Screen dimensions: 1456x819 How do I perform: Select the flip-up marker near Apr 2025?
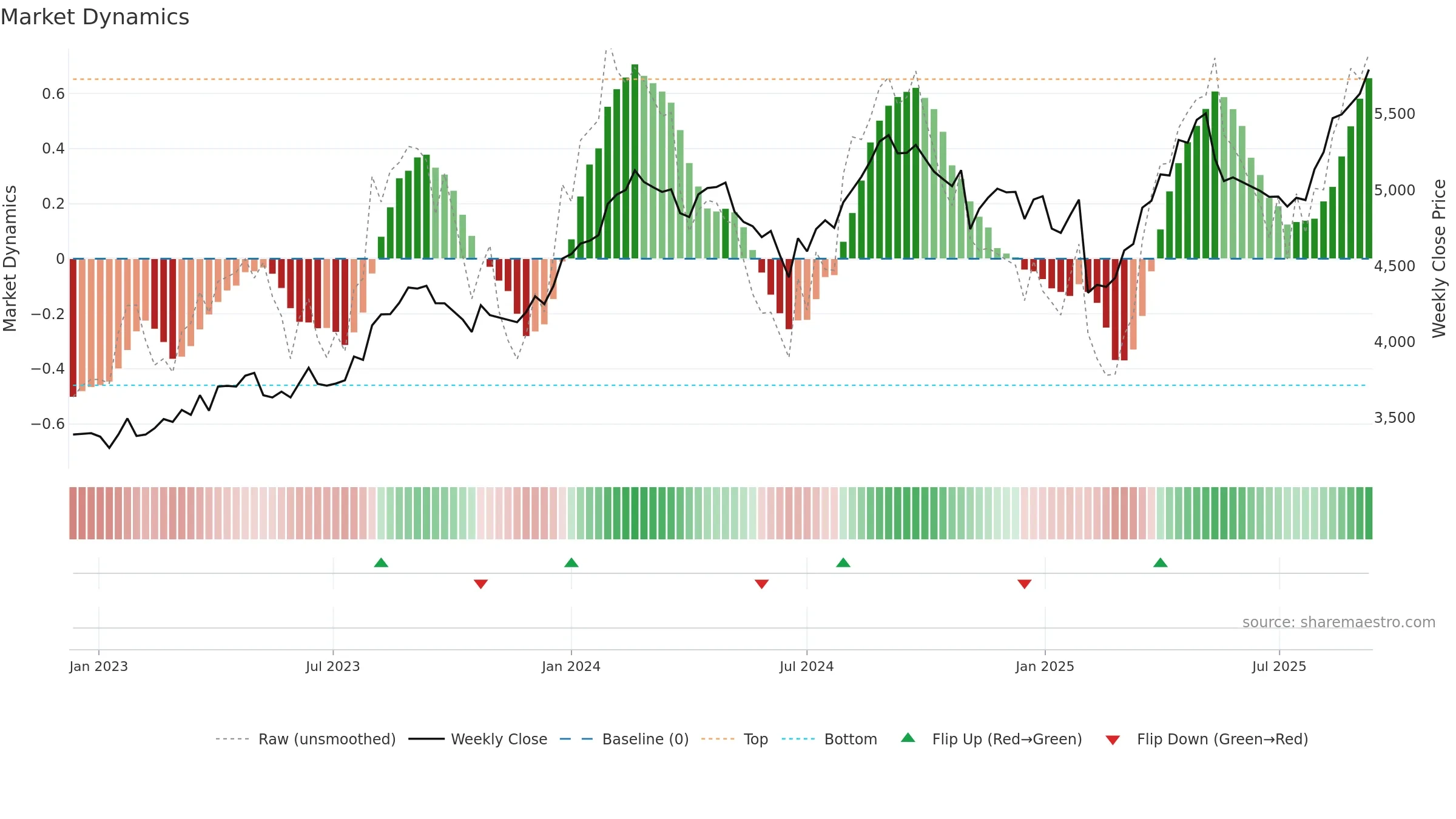coord(1161,562)
